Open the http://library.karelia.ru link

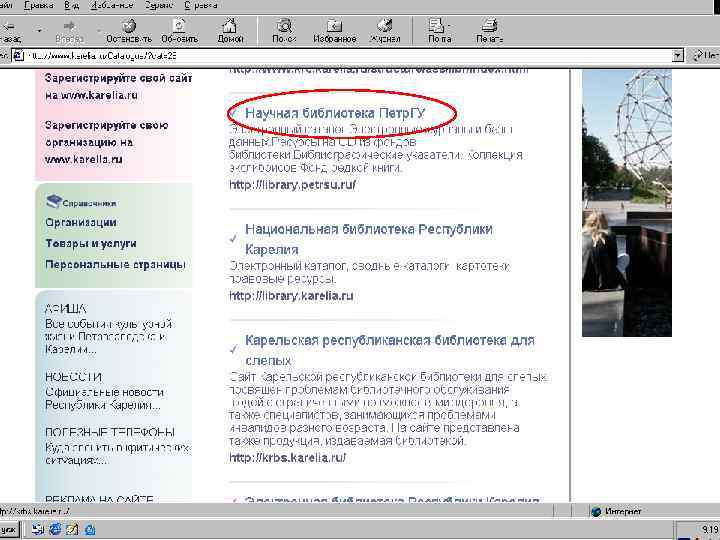pyautogui.click(x=291, y=296)
